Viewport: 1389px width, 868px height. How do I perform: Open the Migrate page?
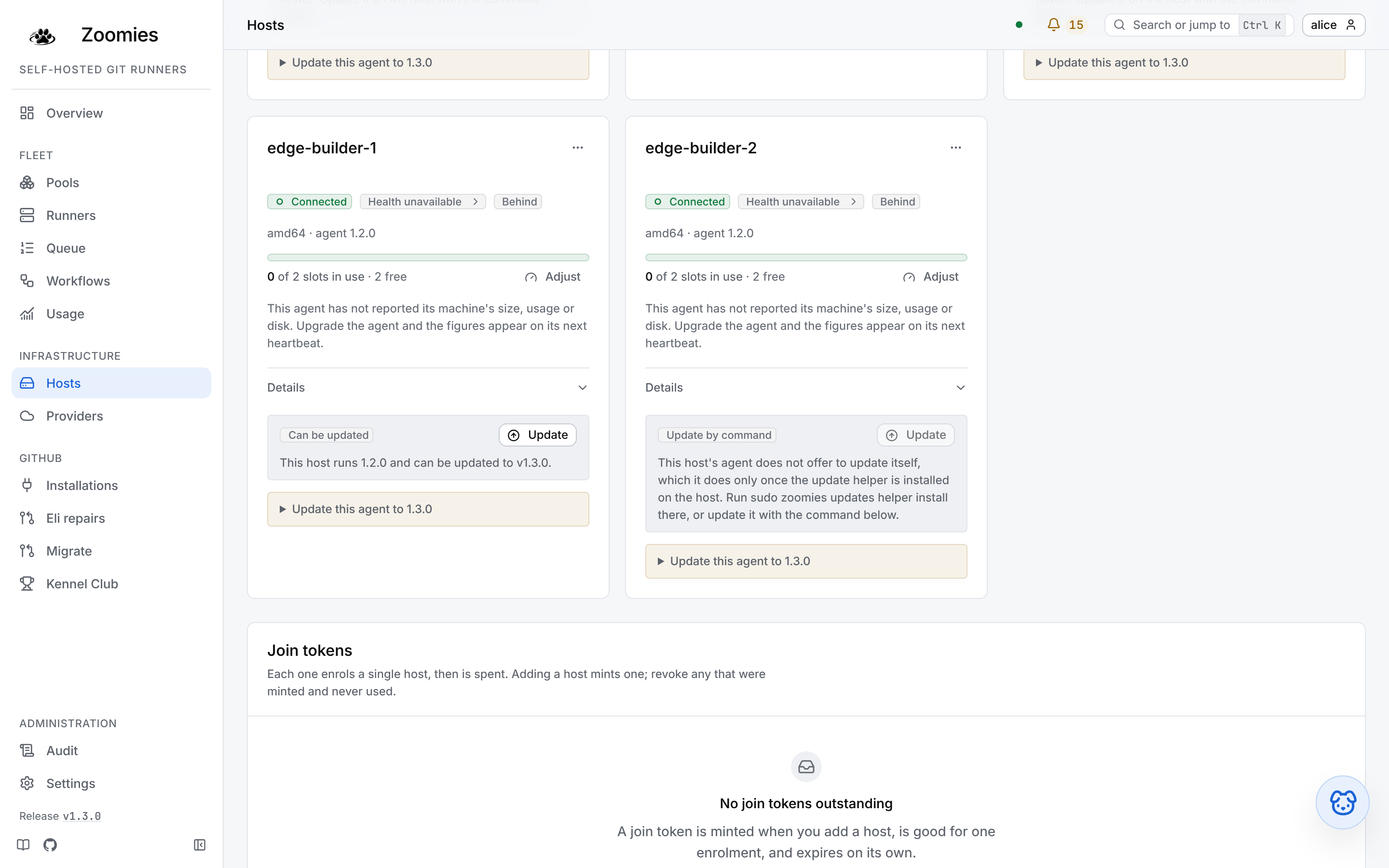click(x=111, y=551)
